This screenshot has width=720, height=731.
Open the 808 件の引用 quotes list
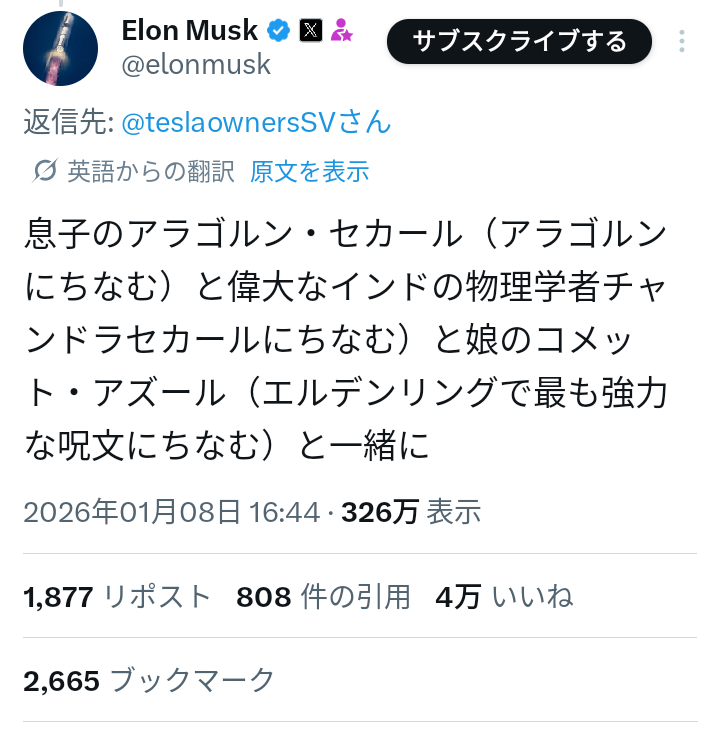pos(323,597)
